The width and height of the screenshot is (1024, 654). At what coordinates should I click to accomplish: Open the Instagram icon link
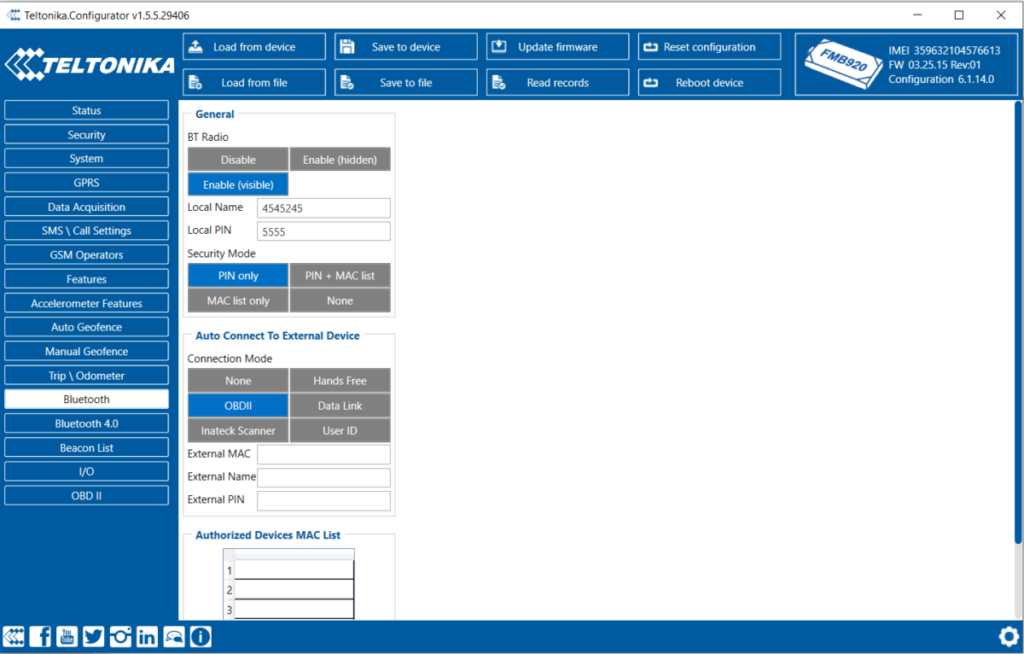120,636
